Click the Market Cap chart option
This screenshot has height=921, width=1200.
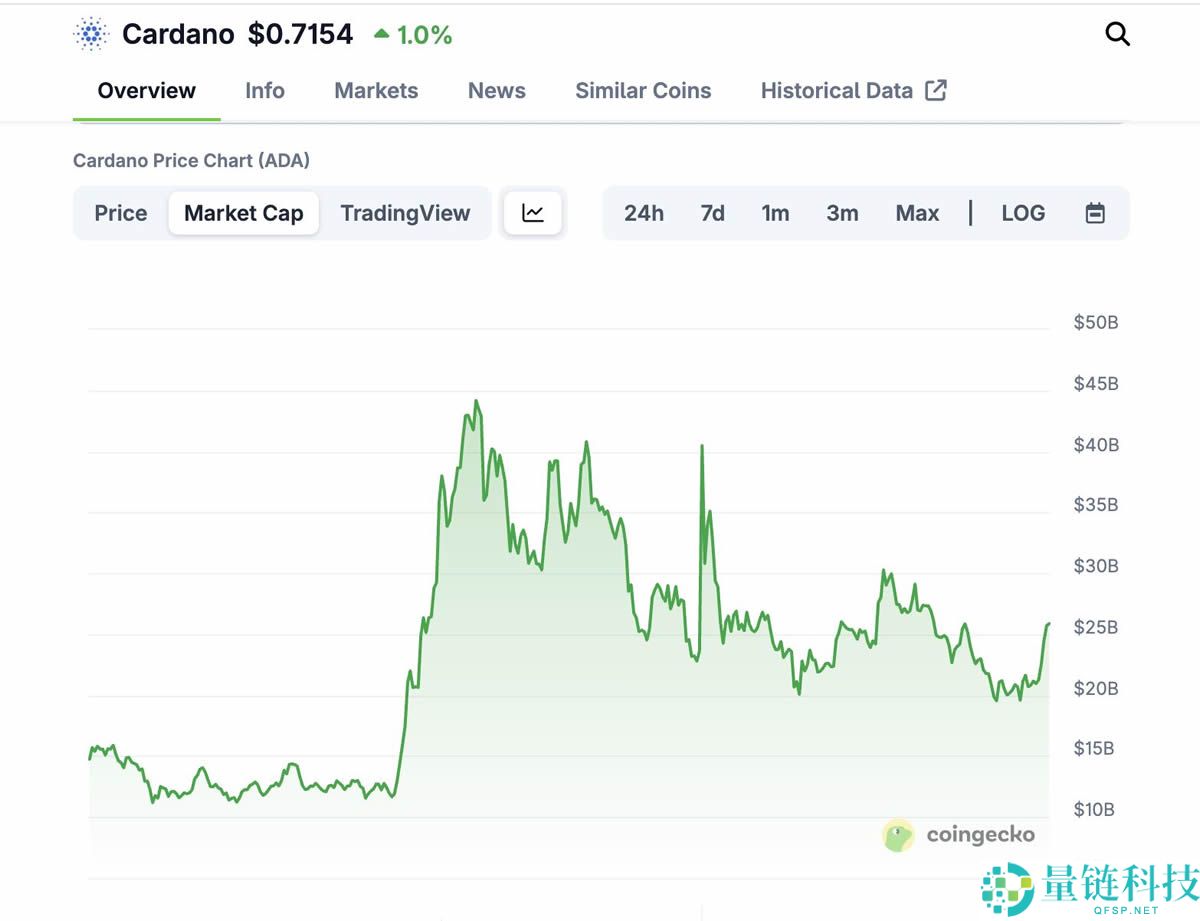click(243, 212)
